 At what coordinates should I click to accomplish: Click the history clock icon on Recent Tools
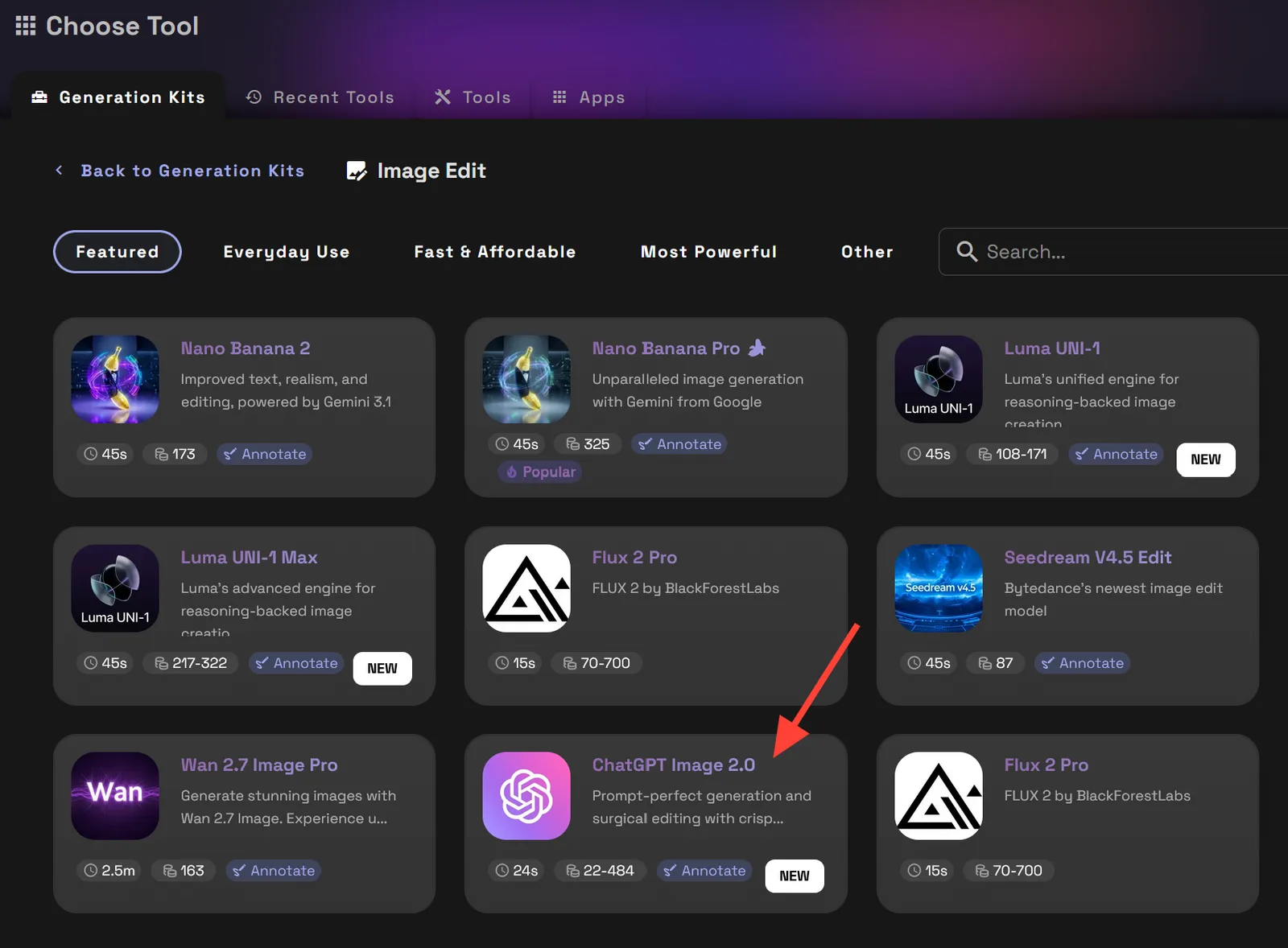click(254, 97)
